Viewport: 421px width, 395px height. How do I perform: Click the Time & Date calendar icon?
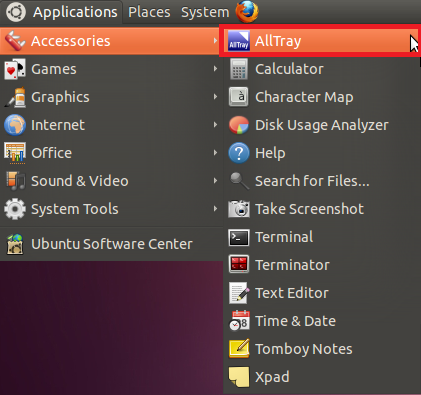point(239,321)
